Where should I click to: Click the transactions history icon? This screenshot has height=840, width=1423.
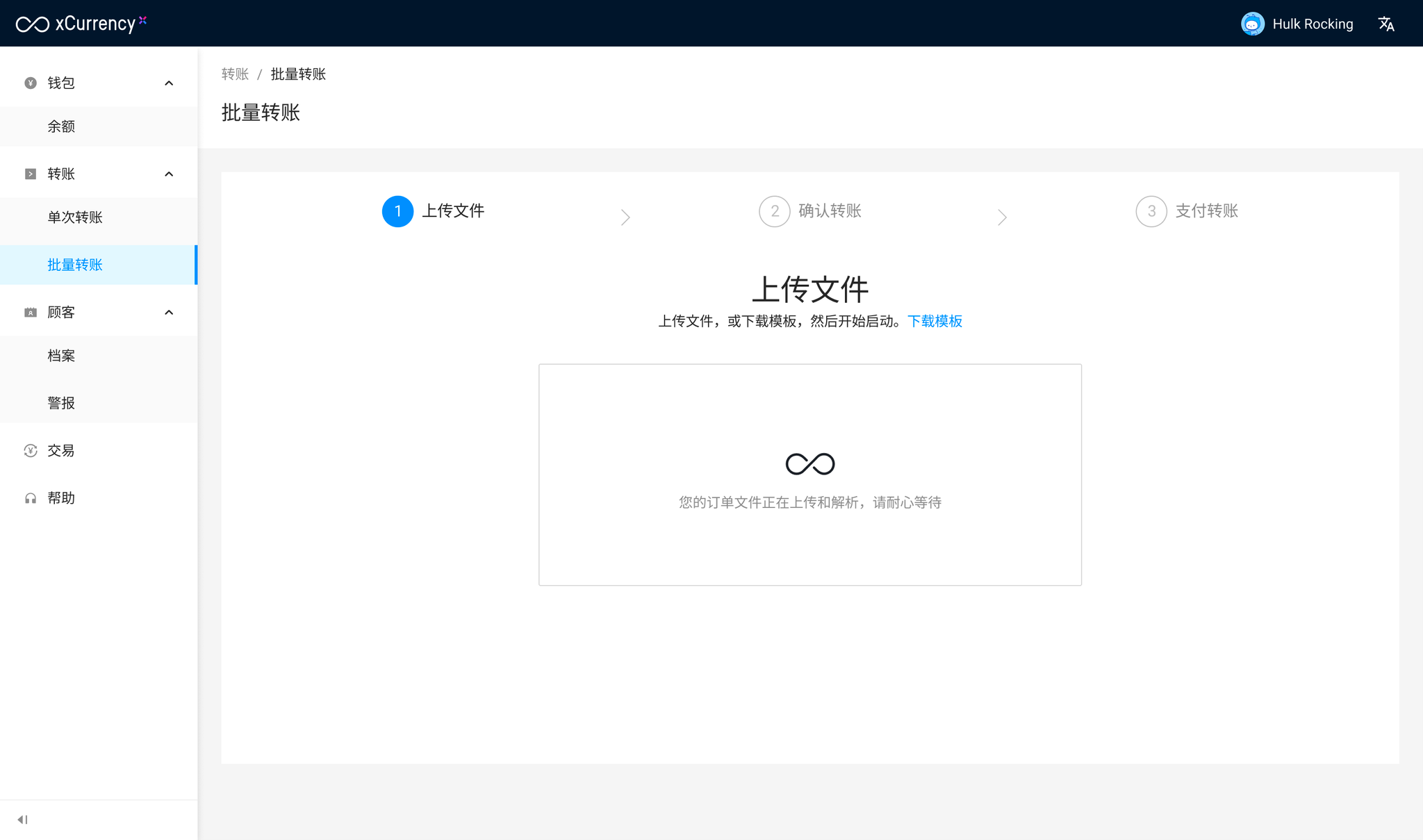pyautogui.click(x=31, y=451)
